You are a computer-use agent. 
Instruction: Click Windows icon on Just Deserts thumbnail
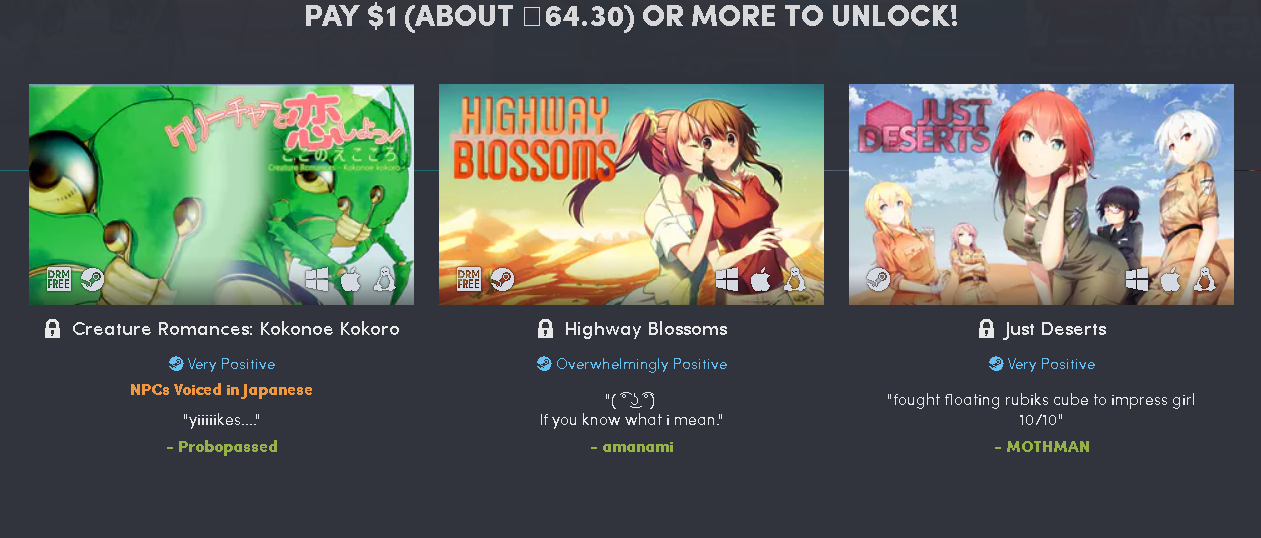1137,279
